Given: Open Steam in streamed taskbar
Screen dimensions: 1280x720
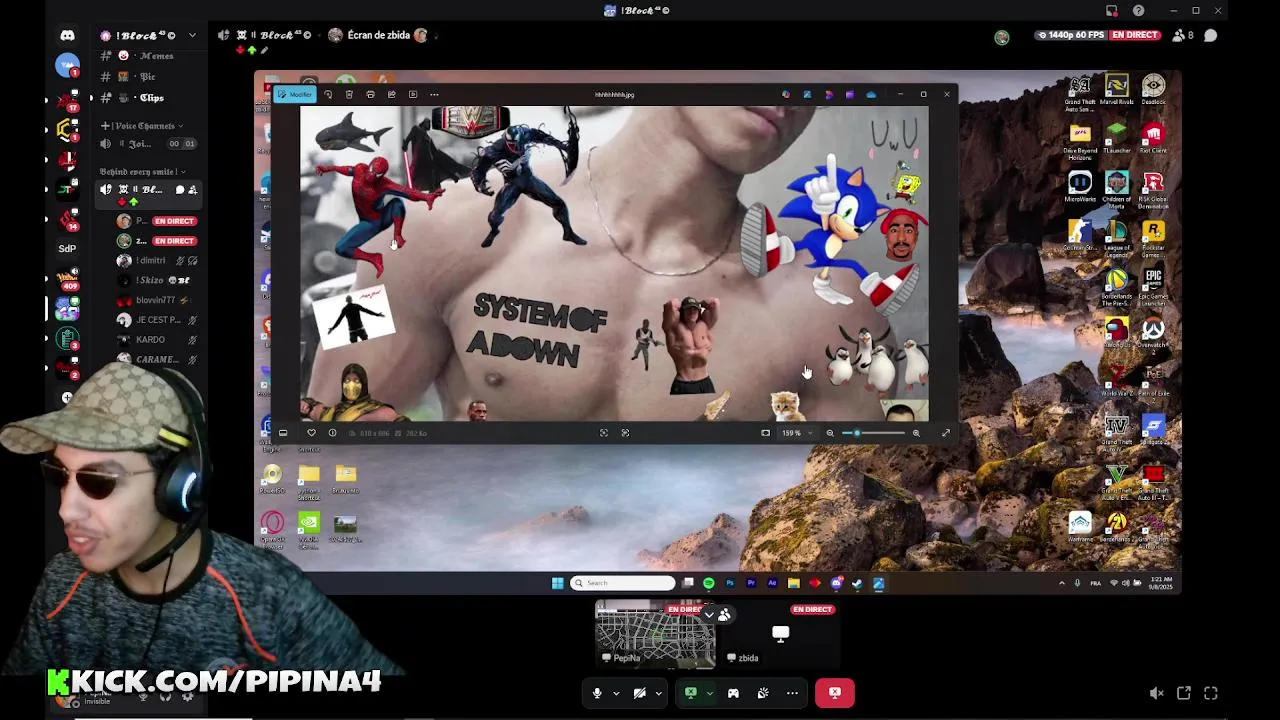Looking at the screenshot, I should click(857, 583).
